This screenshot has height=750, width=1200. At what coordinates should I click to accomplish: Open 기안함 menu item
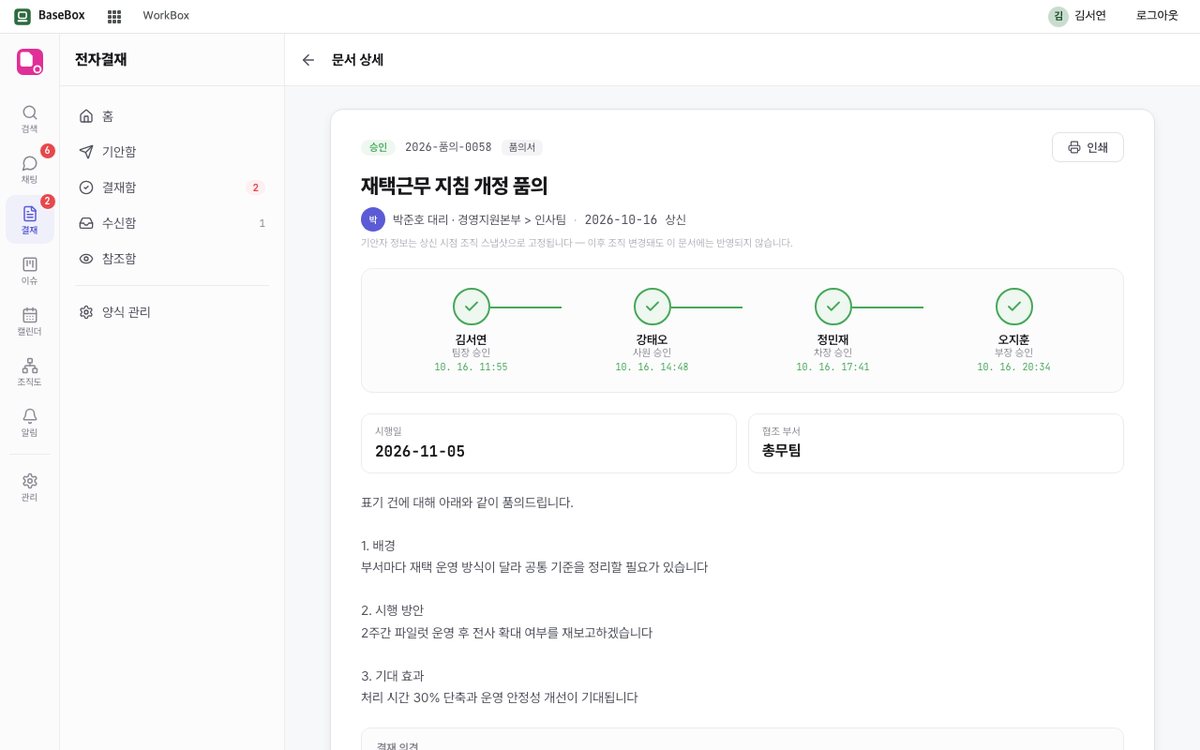172,151
